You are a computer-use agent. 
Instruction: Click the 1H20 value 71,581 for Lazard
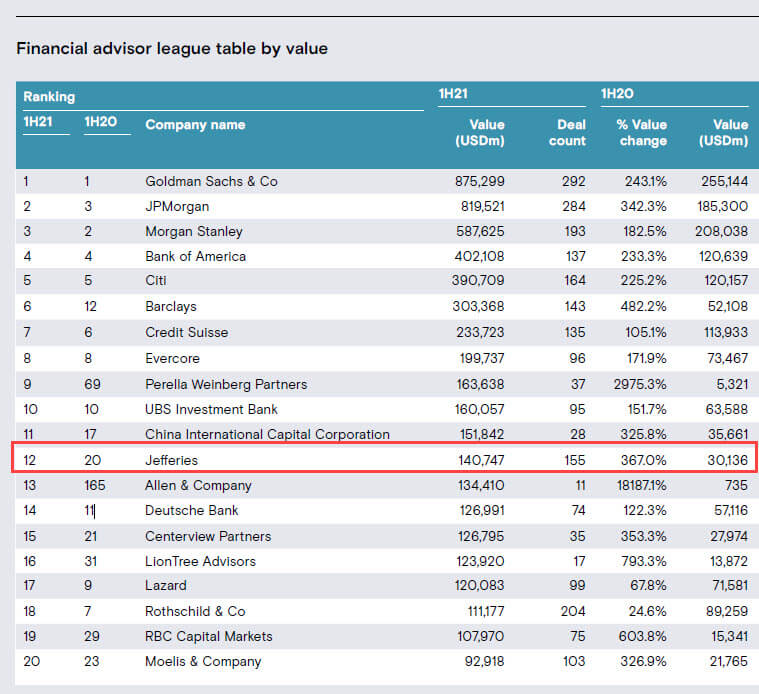click(x=730, y=586)
